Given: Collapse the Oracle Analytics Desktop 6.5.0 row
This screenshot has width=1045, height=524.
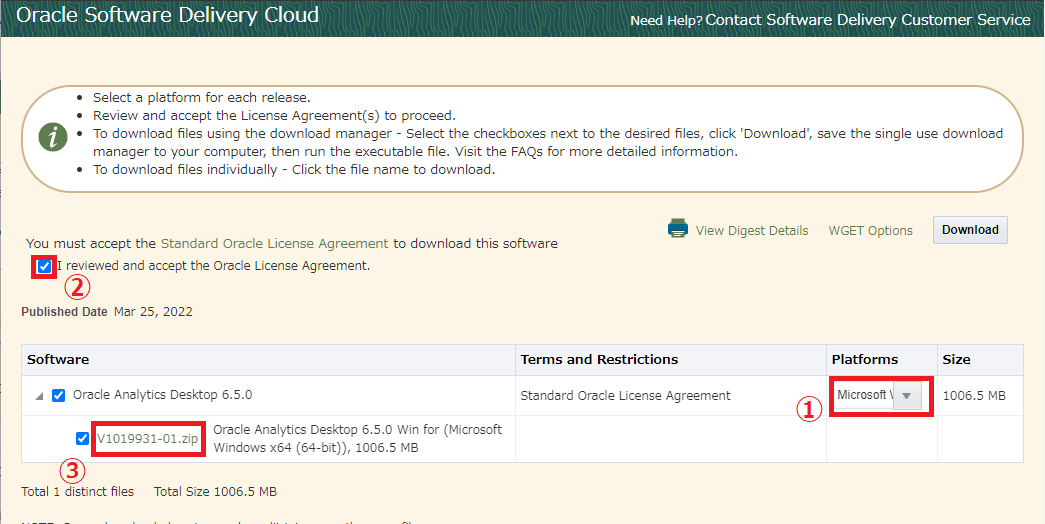Looking at the screenshot, I should [39, 396].
